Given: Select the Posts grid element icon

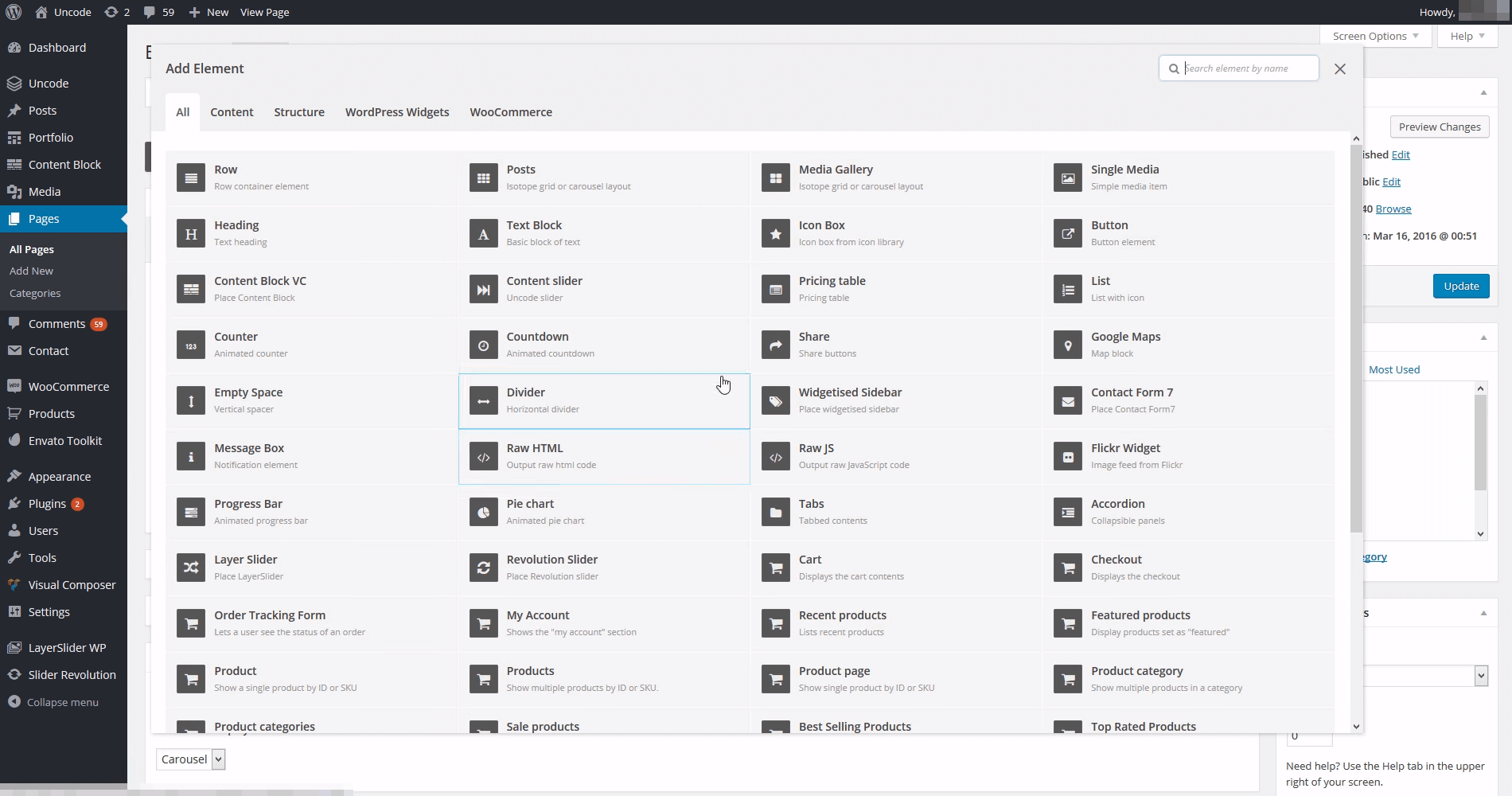Looking at the screenshot, I should tap(483, 178).
